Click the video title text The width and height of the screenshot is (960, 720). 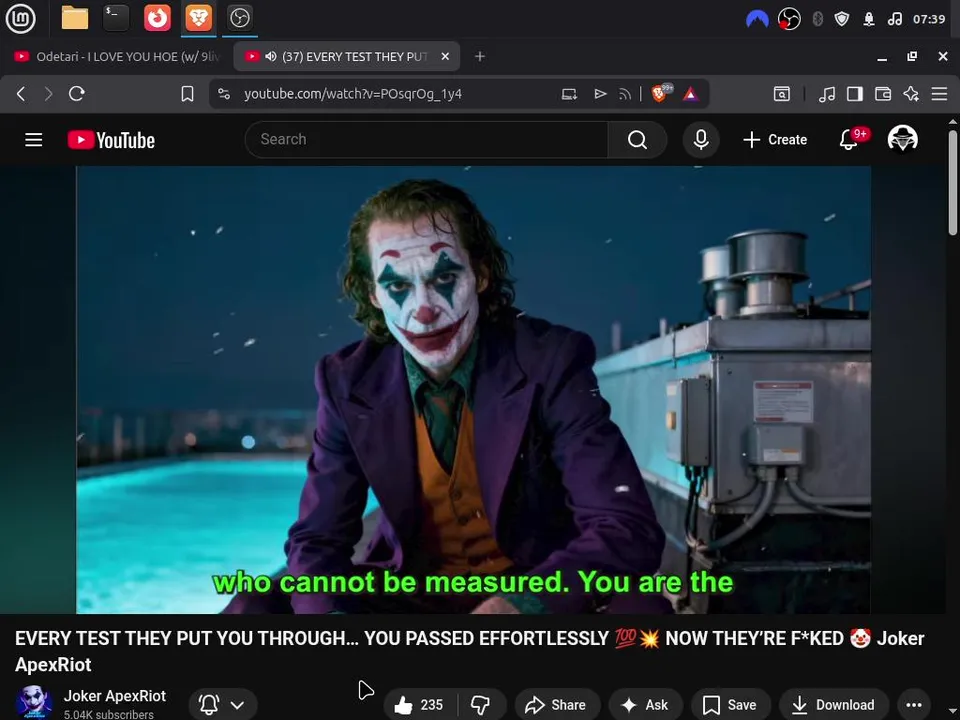(469, 651)
